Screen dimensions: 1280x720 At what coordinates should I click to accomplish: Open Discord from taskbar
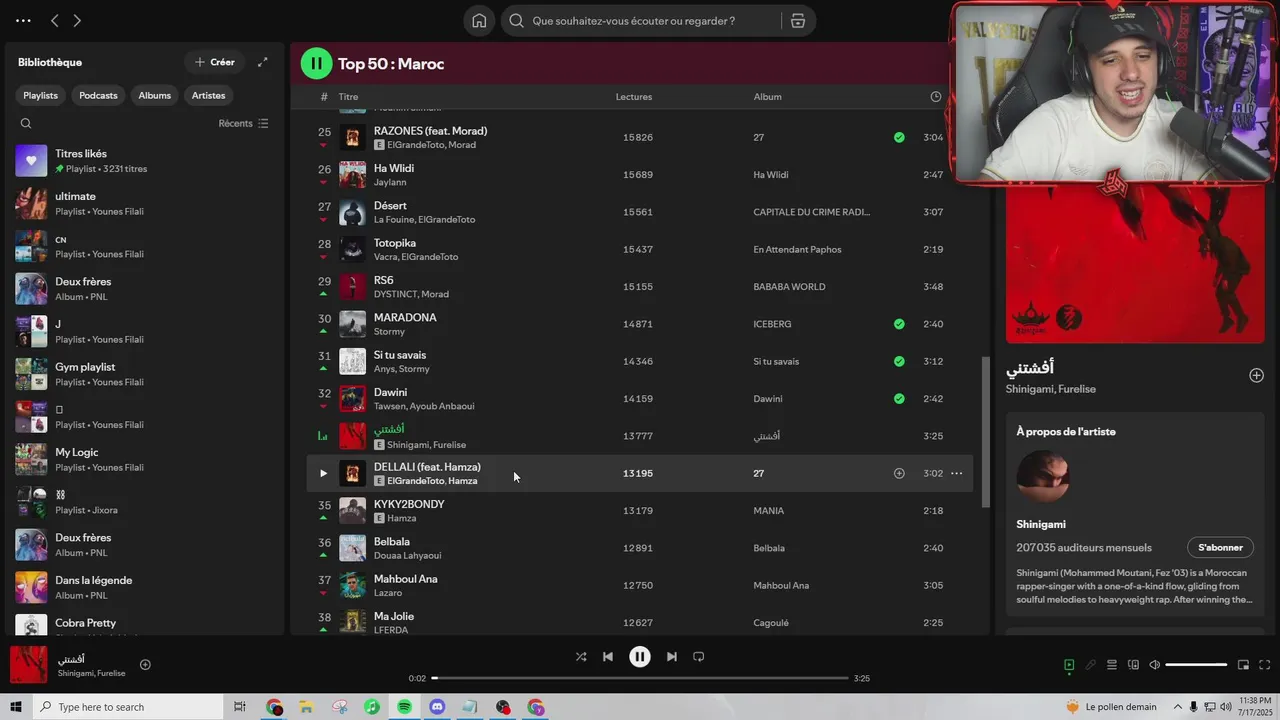pyautogui.click(x=437, y=707)
